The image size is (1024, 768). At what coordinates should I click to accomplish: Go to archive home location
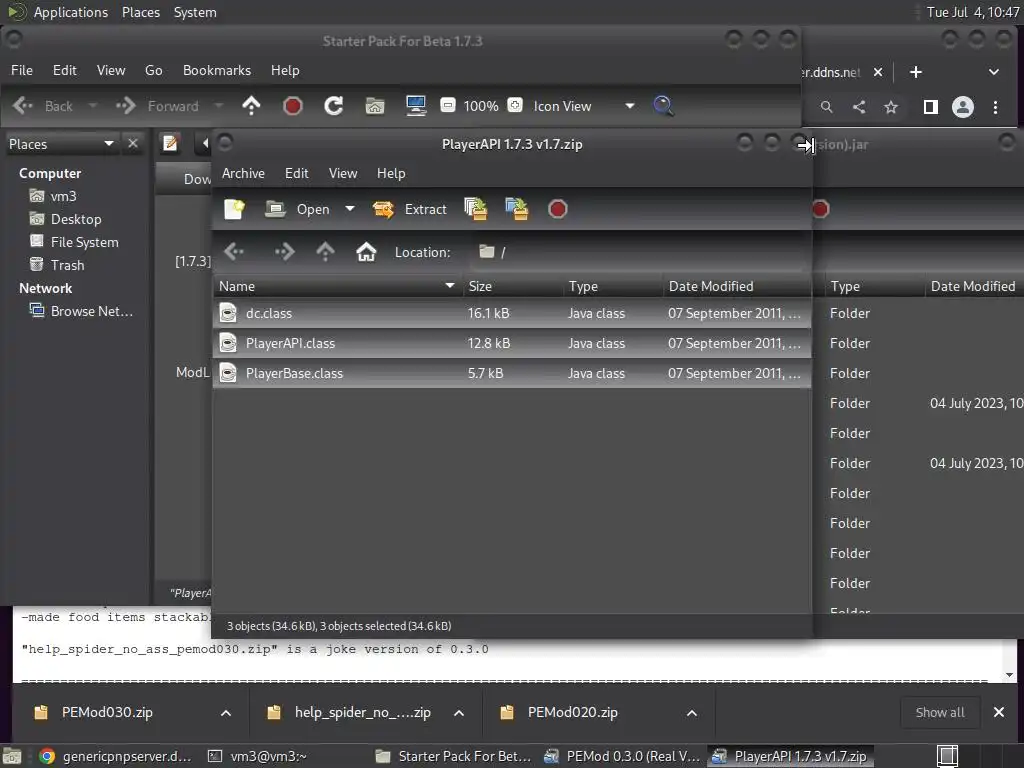coord(366,252)
